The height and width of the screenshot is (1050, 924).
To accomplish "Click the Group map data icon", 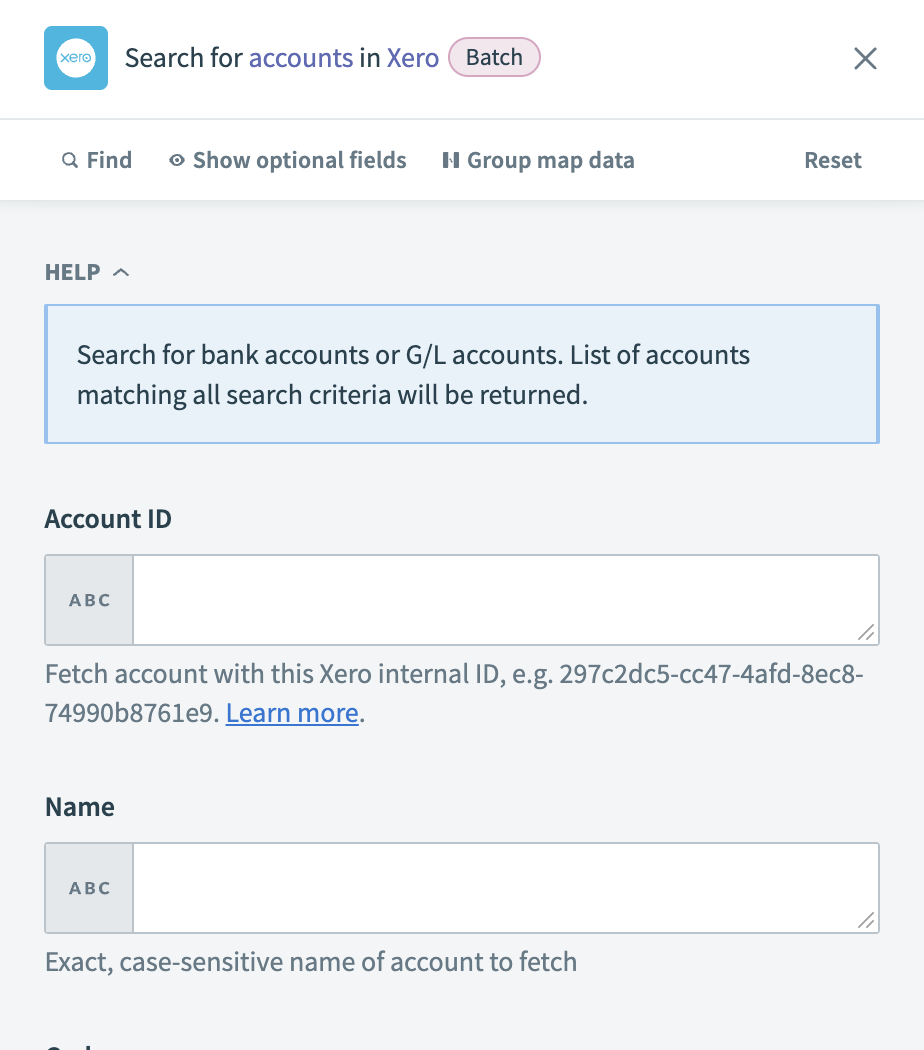I will tap(450, 160).
